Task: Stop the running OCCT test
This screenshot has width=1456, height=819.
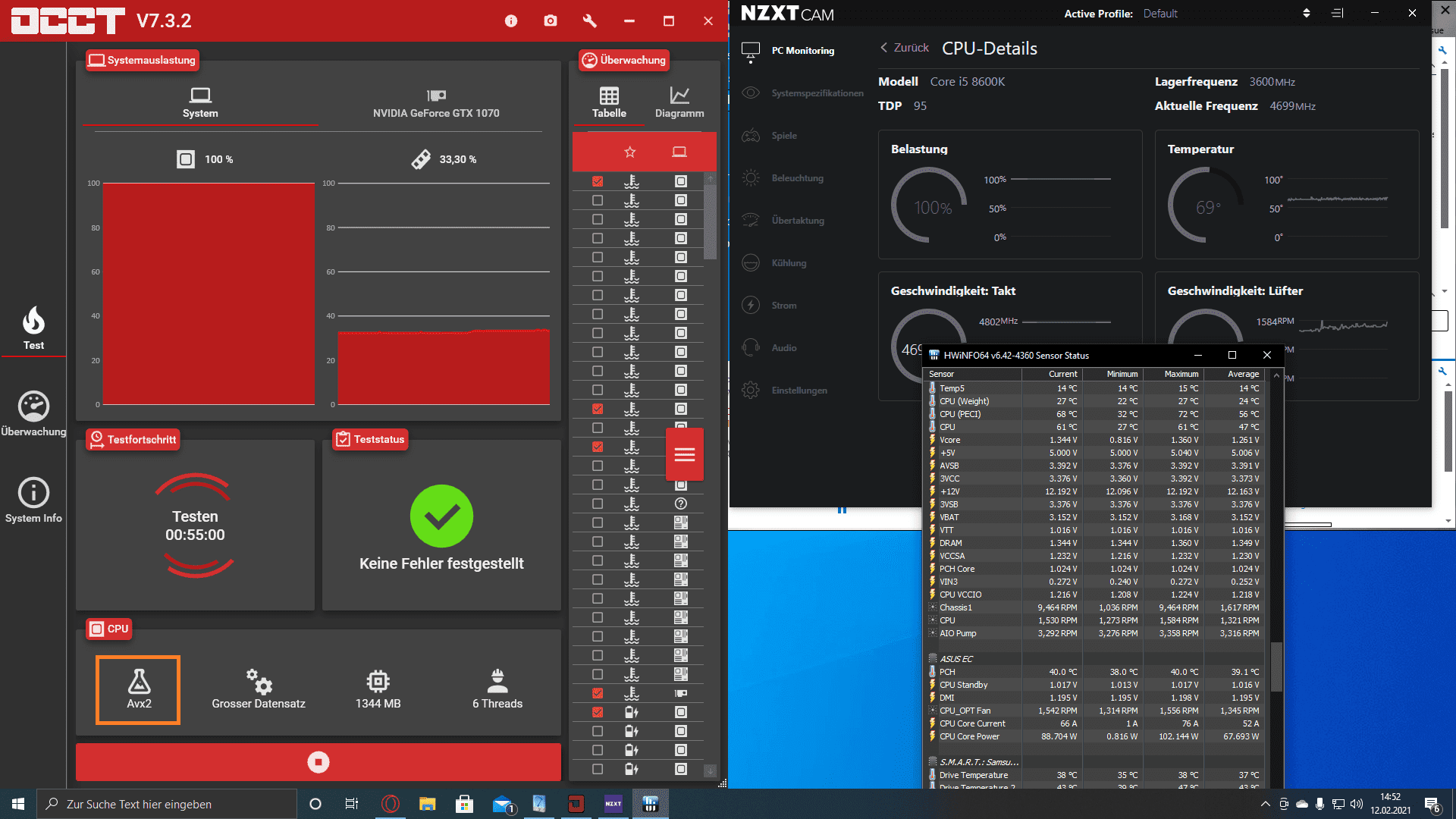Action: (x=318, y=762)
